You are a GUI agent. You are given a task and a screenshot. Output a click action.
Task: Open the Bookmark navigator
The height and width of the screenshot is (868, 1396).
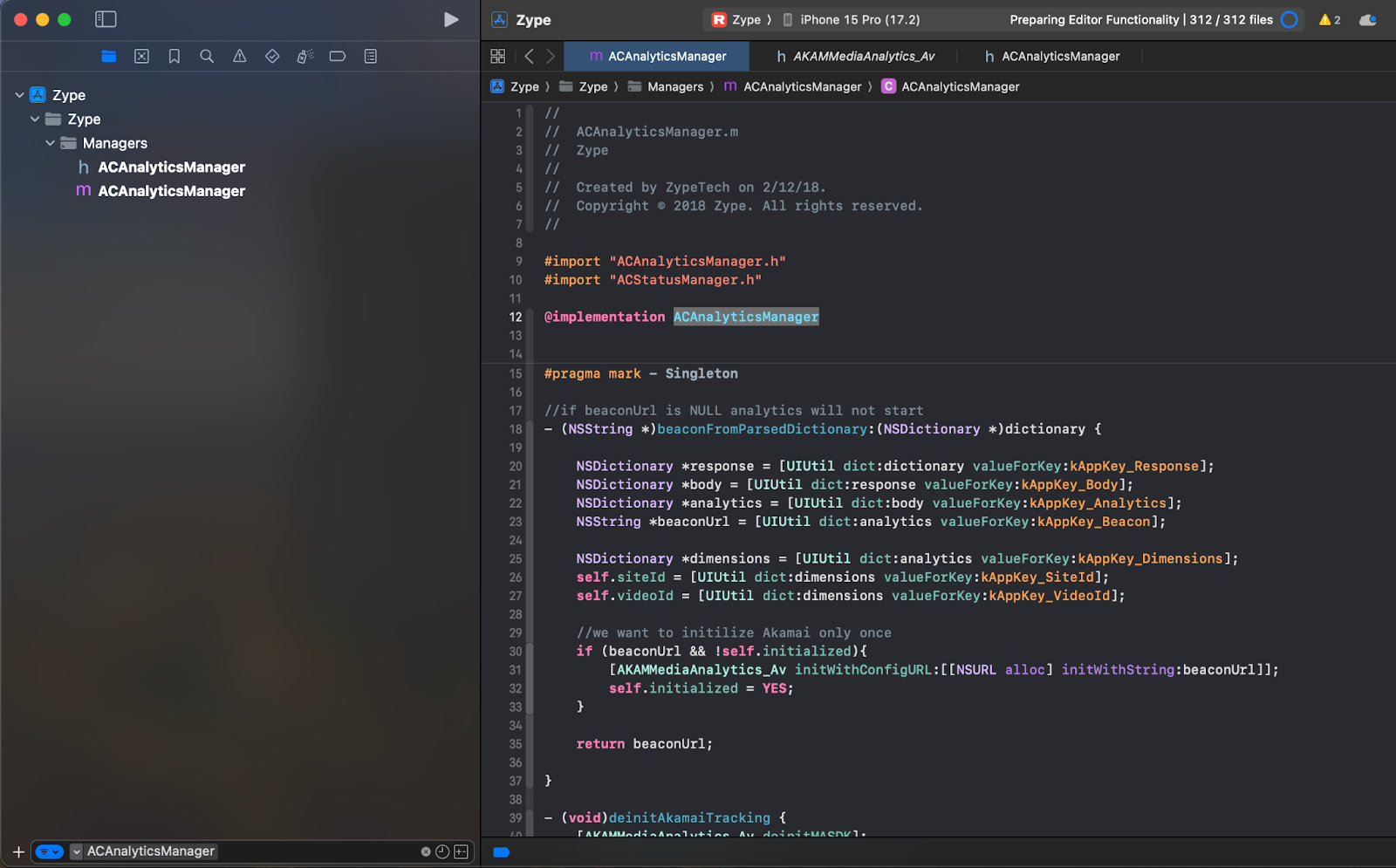[x=174, y=56]
